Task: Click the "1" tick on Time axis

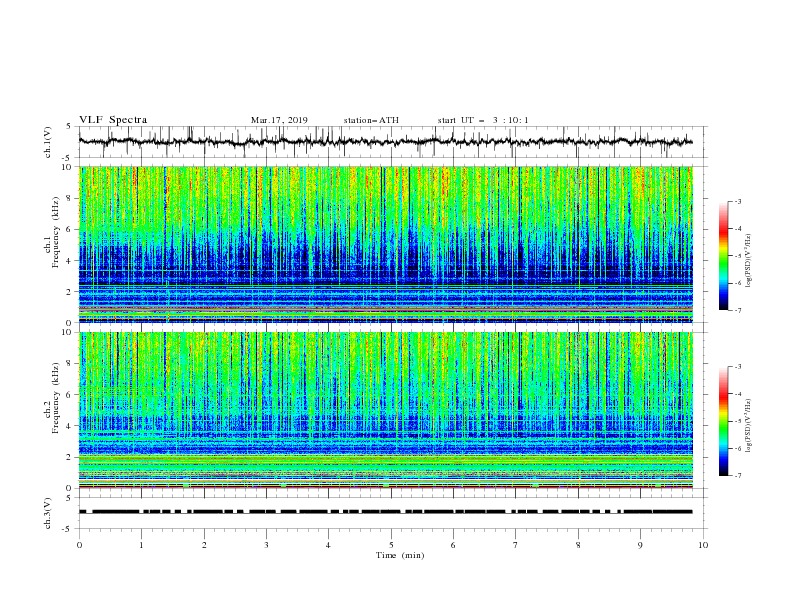Action: point(141,545)
